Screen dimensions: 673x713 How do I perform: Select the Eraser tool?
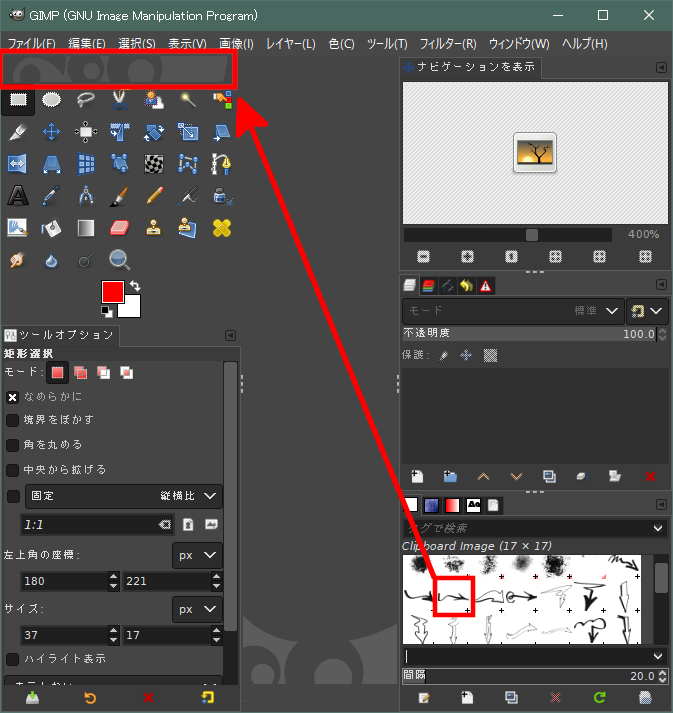tap(119, 228)
